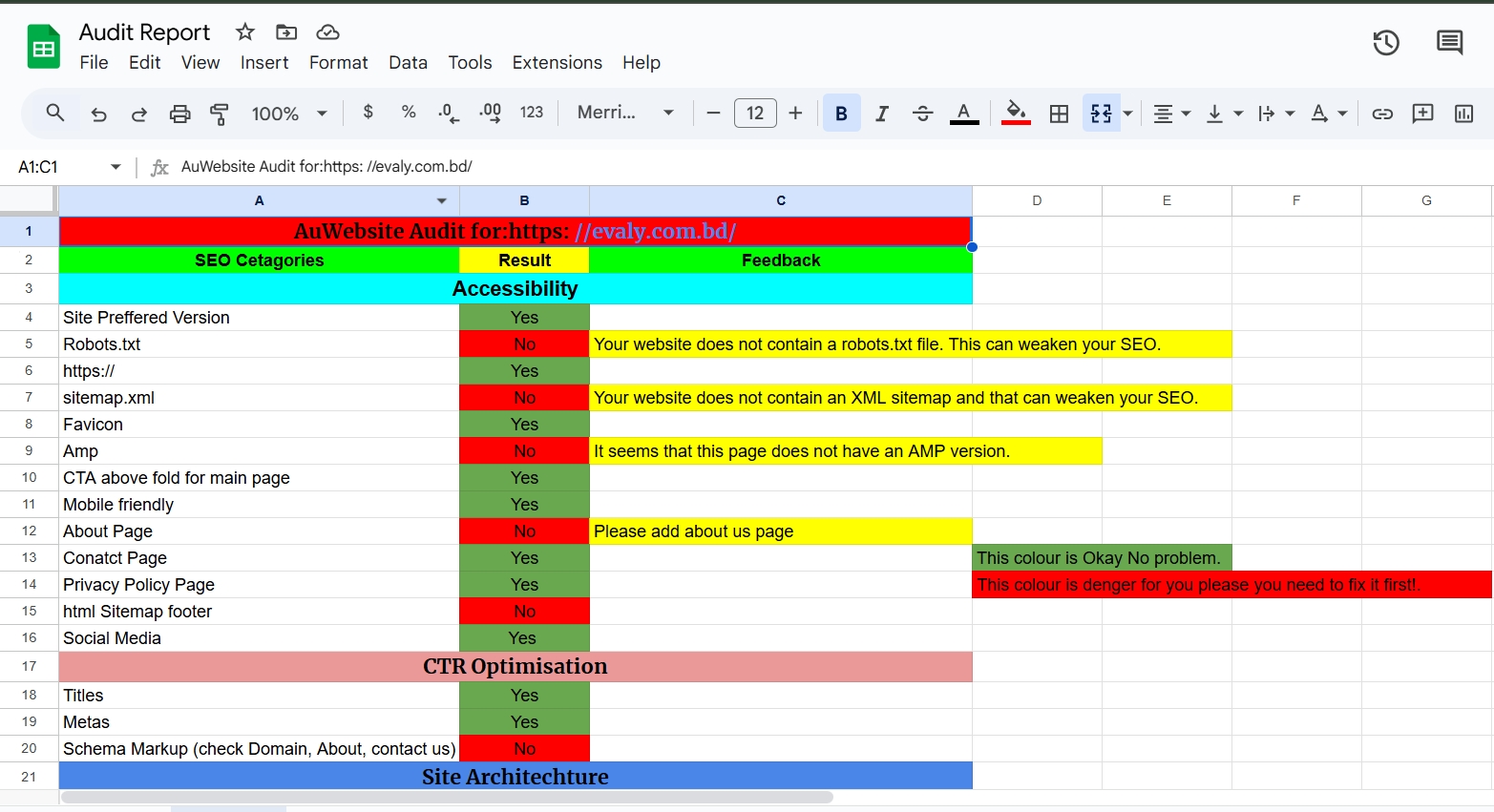
Task: Insert a chart
Action: click(1463, 113)
